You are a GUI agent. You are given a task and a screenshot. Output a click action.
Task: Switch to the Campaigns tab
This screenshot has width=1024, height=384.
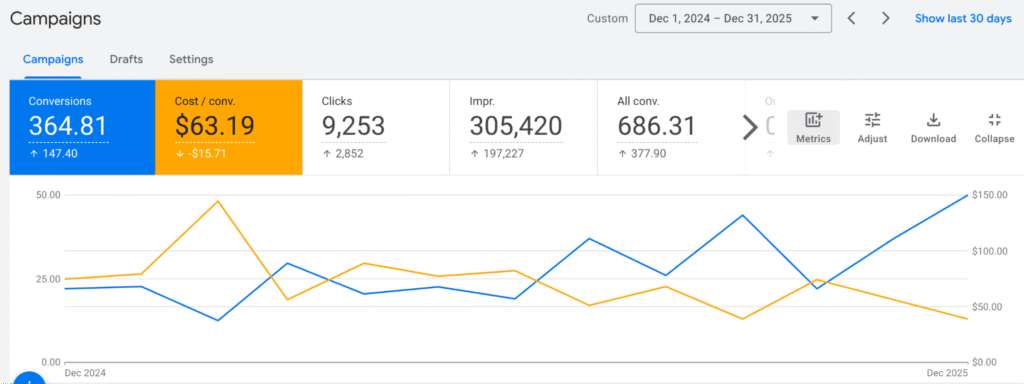53,59
